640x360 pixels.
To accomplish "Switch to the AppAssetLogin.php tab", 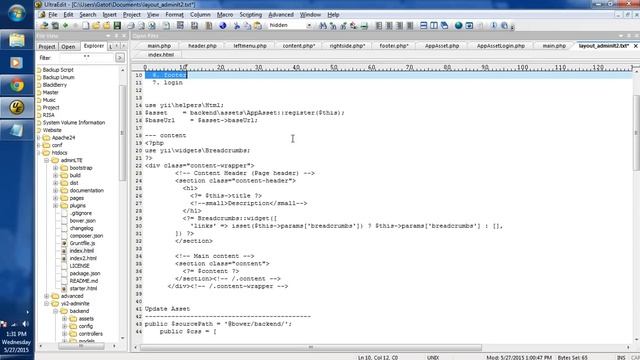I will 500,46.
